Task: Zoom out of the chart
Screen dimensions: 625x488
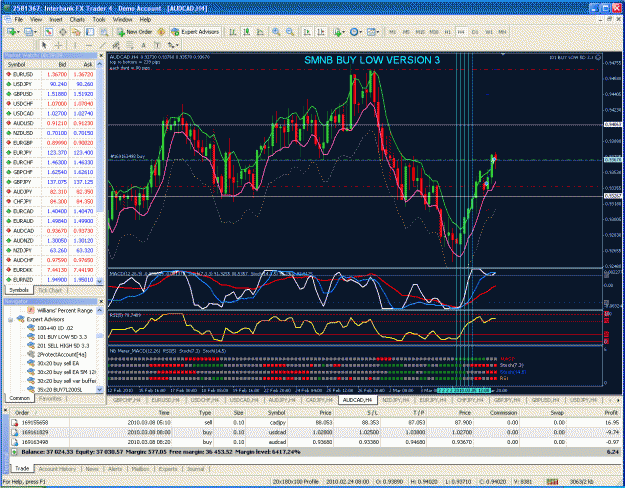Action: pos(290,32)
